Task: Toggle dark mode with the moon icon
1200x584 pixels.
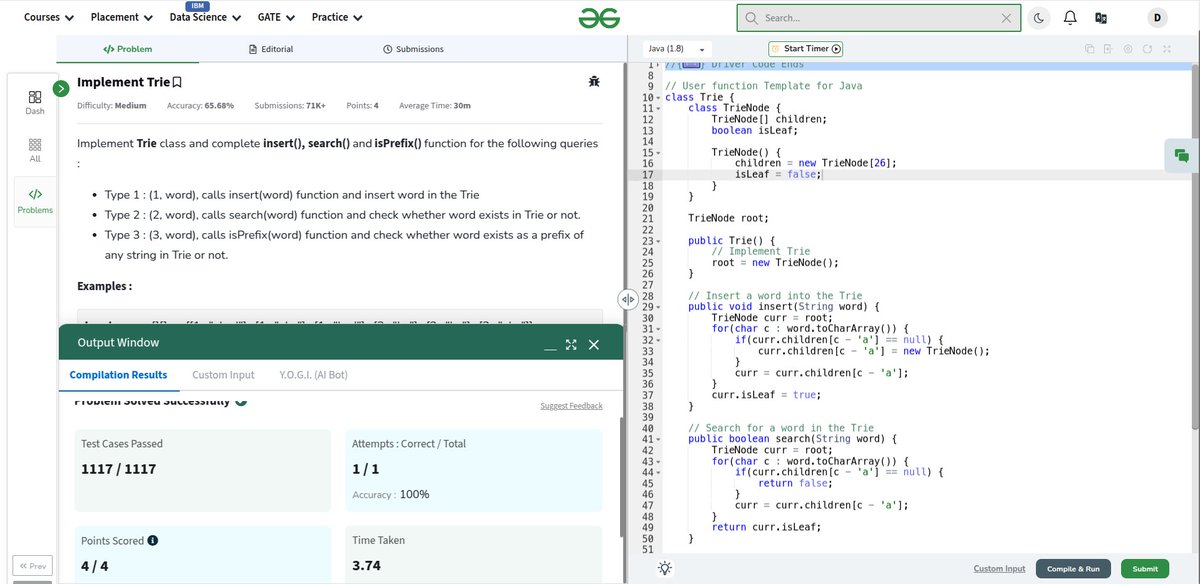Action: (x=1038, y=17)
